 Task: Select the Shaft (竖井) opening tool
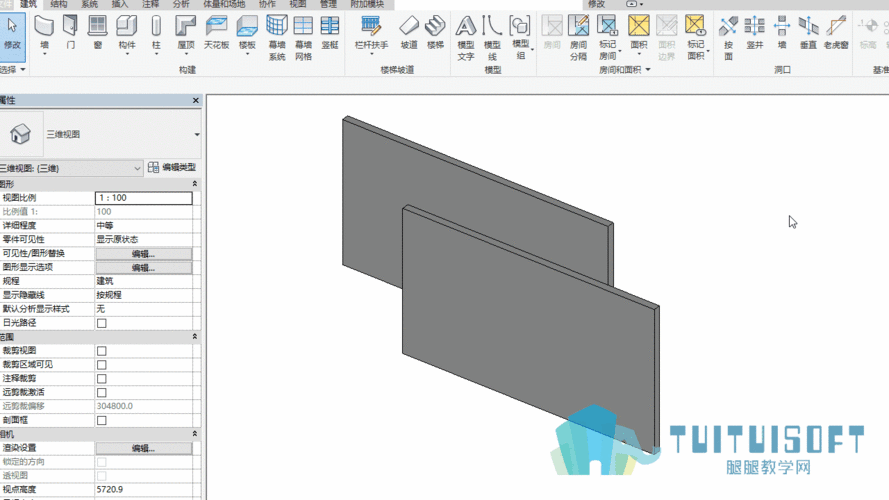point(755,33)
